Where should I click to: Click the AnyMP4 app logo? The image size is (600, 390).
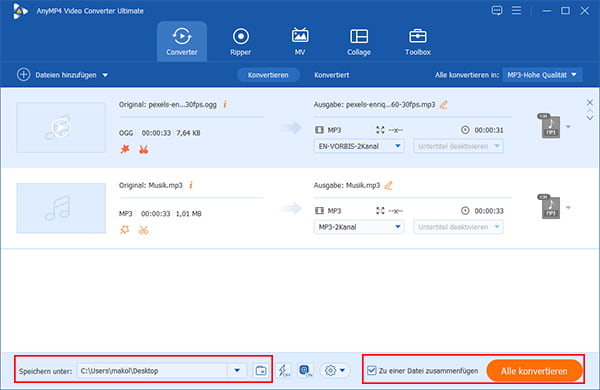[x=20, y=11]
